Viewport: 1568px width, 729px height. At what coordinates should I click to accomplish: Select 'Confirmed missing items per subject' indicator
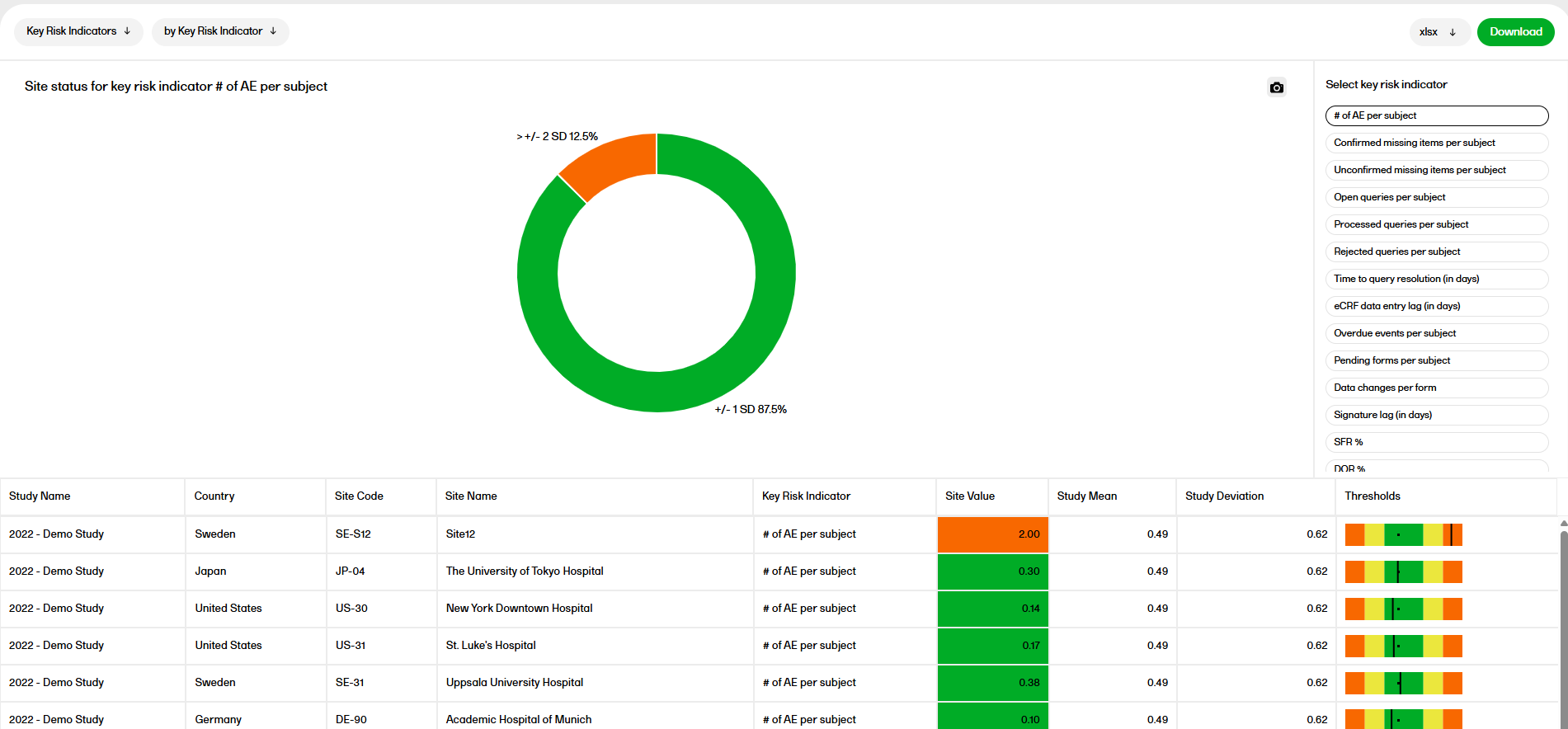pyautogui.click(x=1436, y=143)
